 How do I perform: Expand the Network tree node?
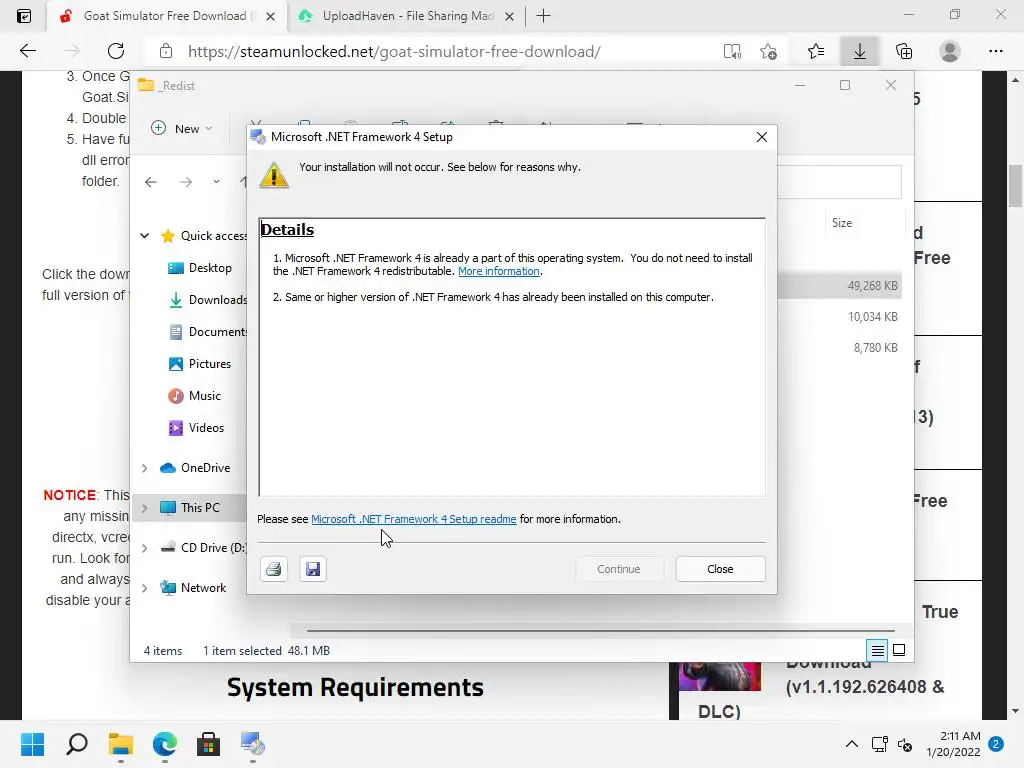tap(144, 588)
